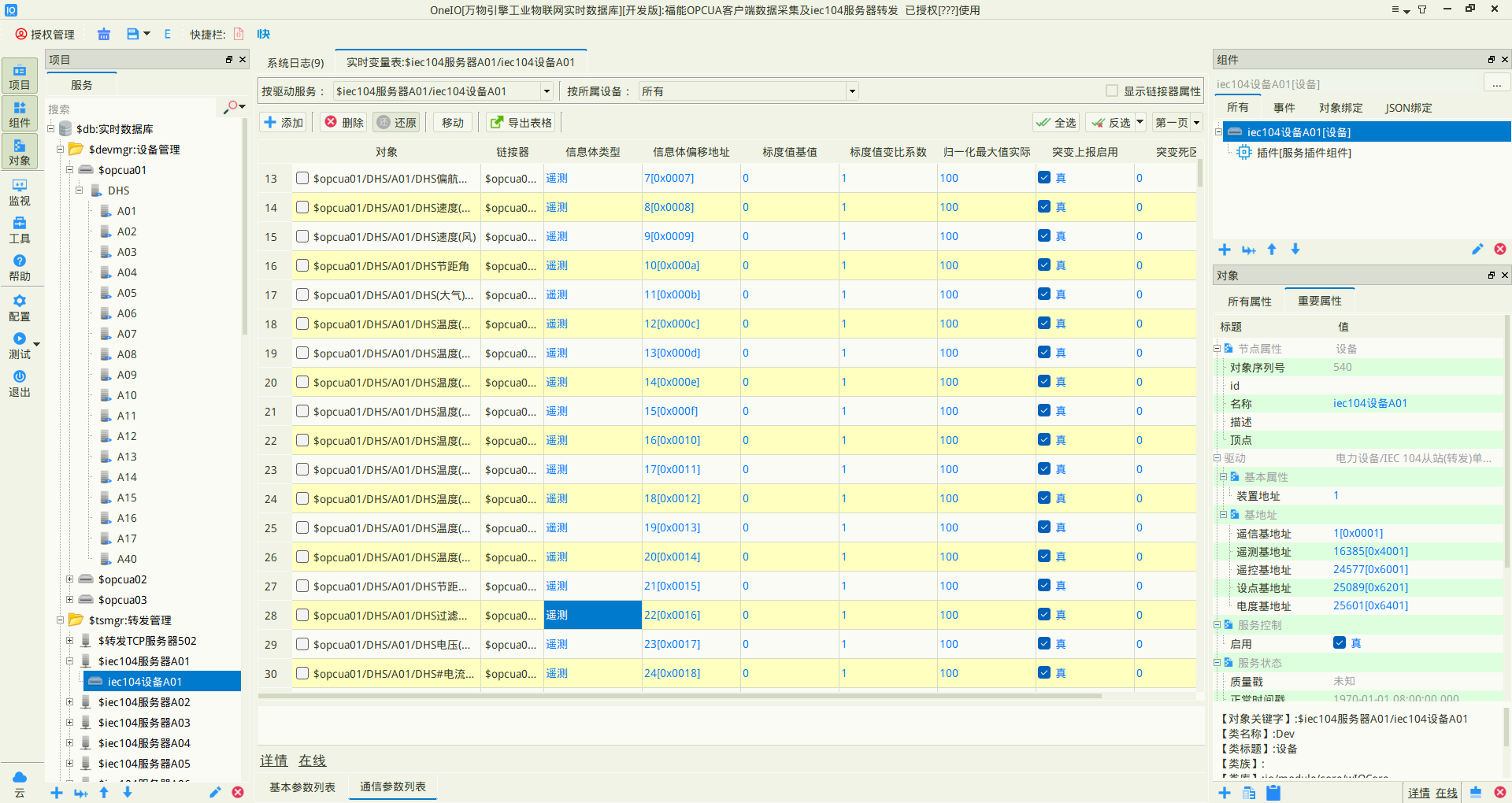Click the pencil edit icon in component panel
This screenshot has height=803, width=1512.
1477,250
